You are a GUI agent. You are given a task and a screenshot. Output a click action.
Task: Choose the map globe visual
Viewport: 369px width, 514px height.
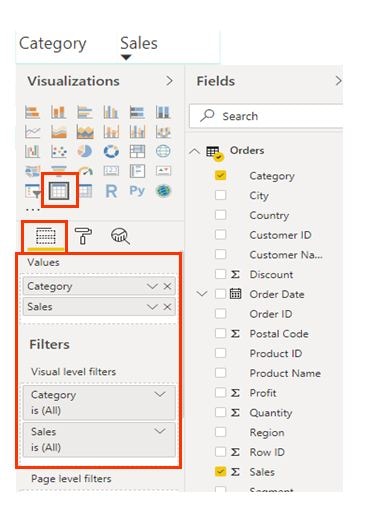point(163,152)
